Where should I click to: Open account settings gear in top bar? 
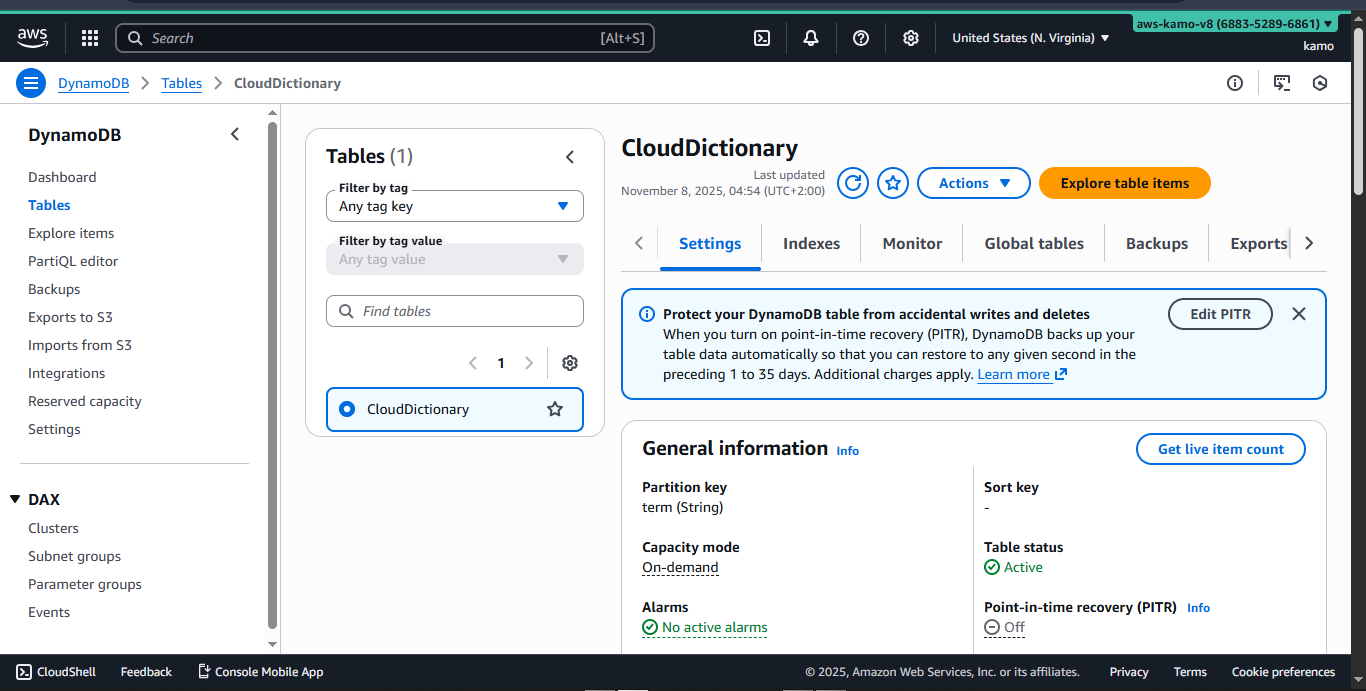(910, 37)
